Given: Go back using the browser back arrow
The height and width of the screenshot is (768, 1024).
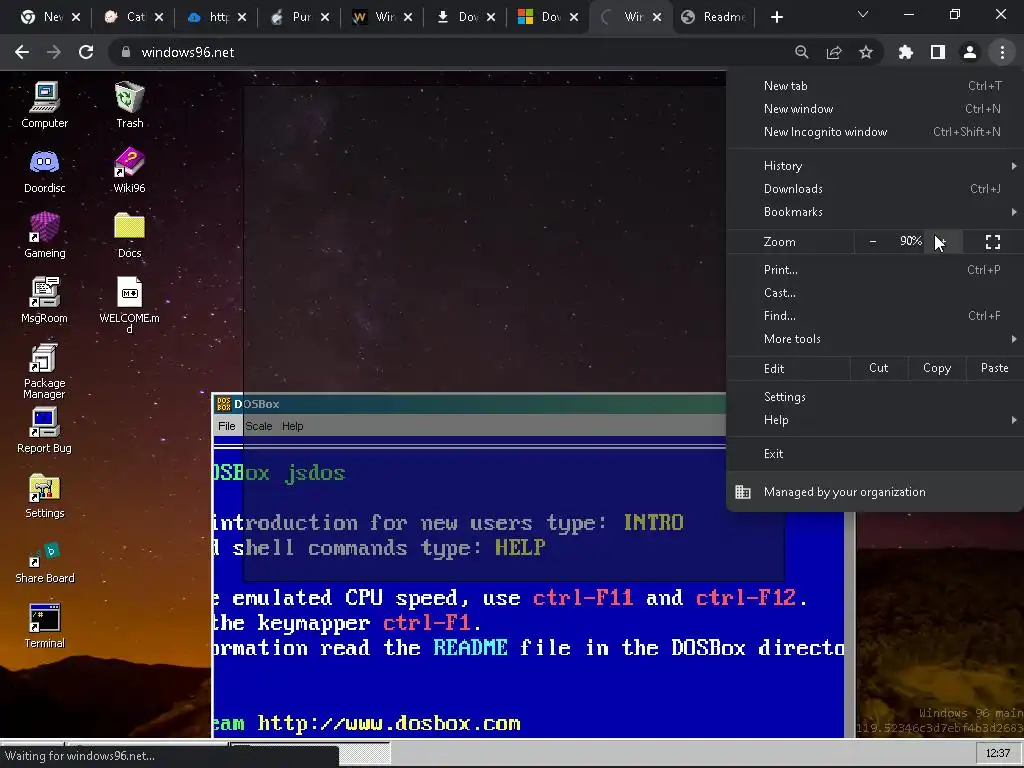Looking at the screenshot, I should point(22,52).
